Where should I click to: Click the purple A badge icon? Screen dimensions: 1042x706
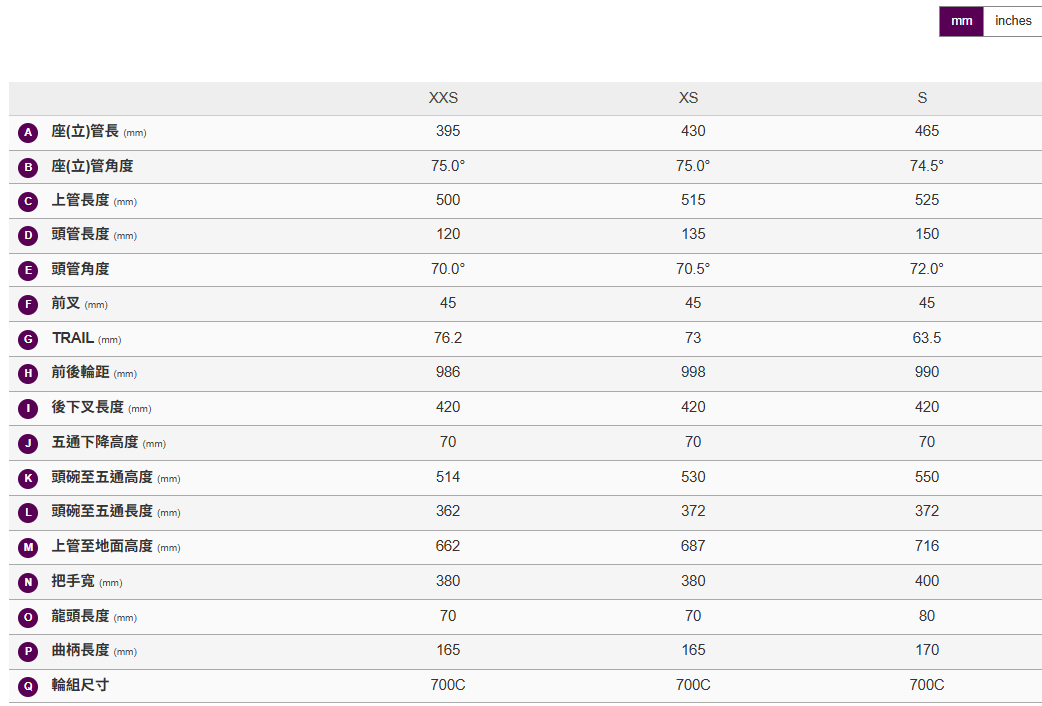point(28,132)
